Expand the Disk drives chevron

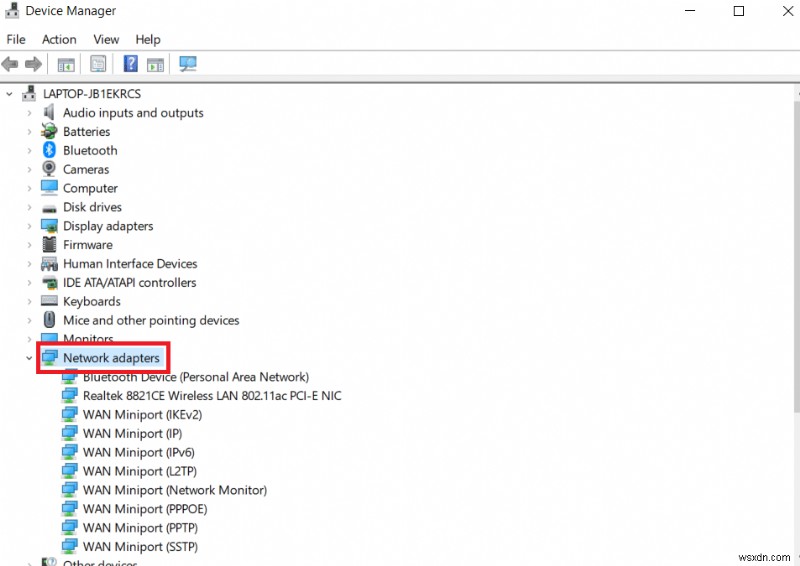click(x=29, y=207)
